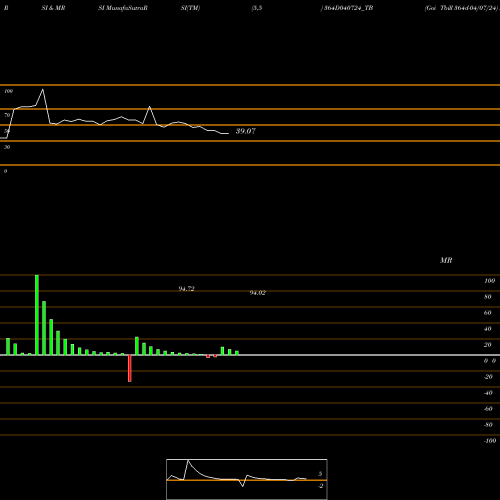
Task: Click the RSI value label 39.07
Action: pos(246,131)
